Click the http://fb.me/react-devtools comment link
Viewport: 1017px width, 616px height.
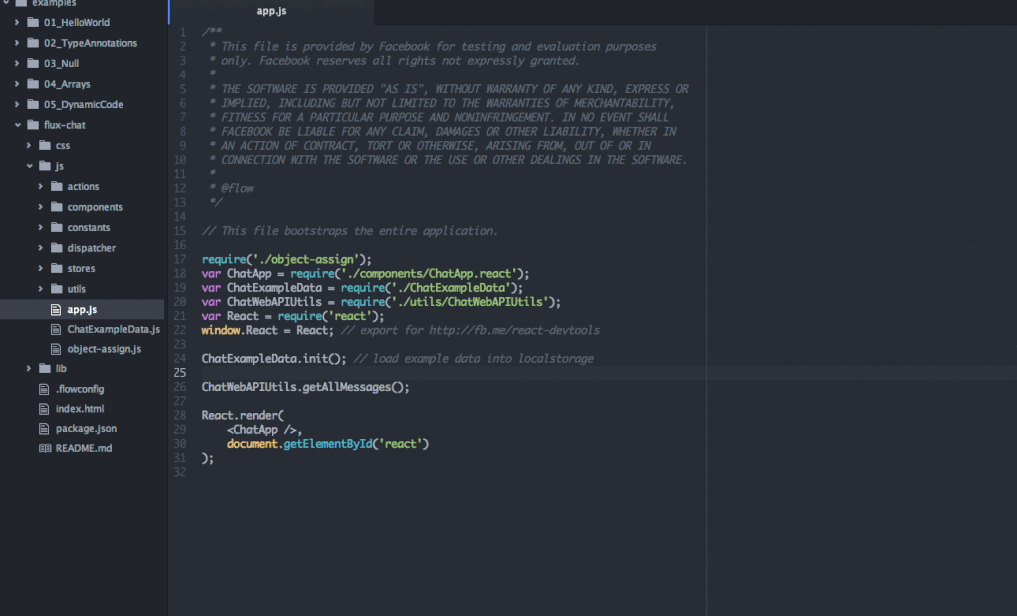pos(514,331)
